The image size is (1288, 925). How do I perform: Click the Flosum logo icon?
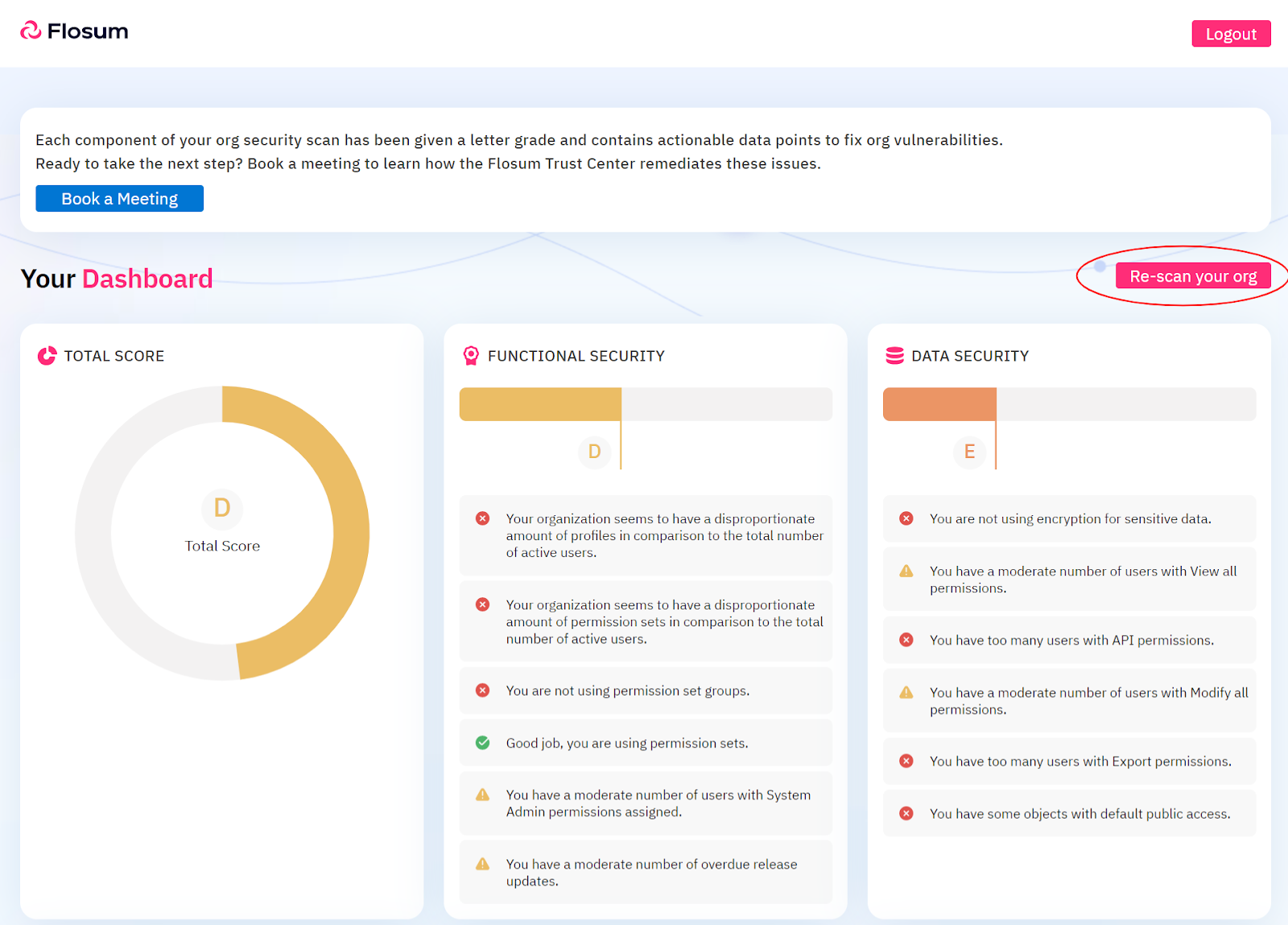click(31, 31)
